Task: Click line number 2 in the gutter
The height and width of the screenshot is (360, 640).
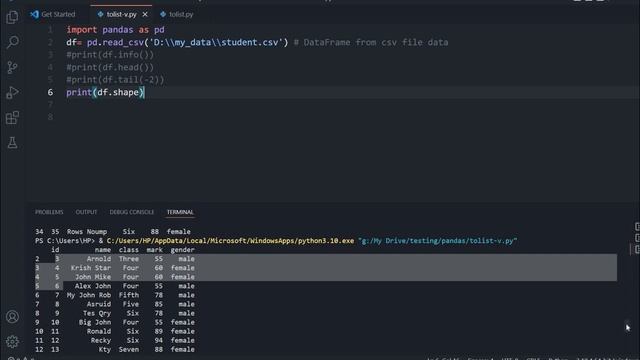Action: click(50, 42)
